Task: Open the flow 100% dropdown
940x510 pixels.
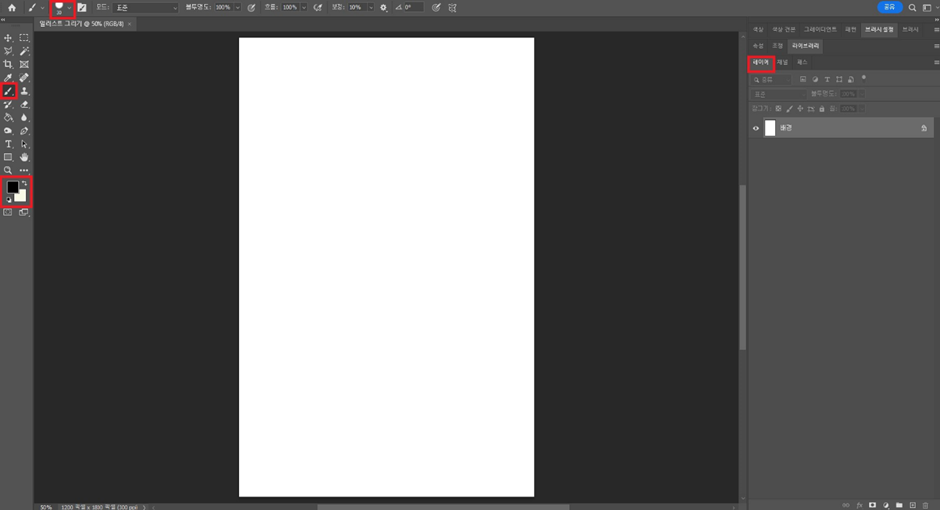Action: coord(304,8)
